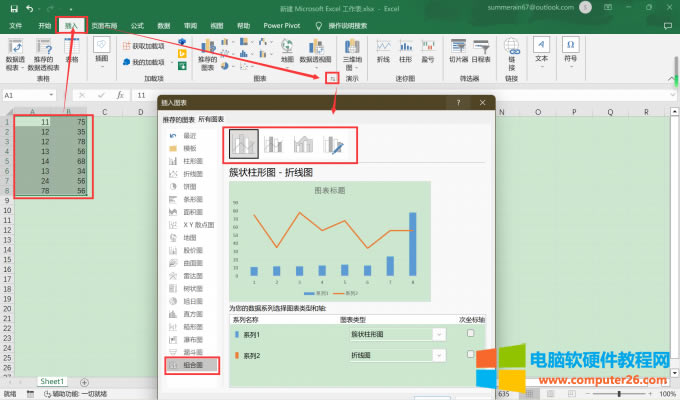Select the Sheet1 worksheet tab
680x400 pixels.
click(52, 382)
